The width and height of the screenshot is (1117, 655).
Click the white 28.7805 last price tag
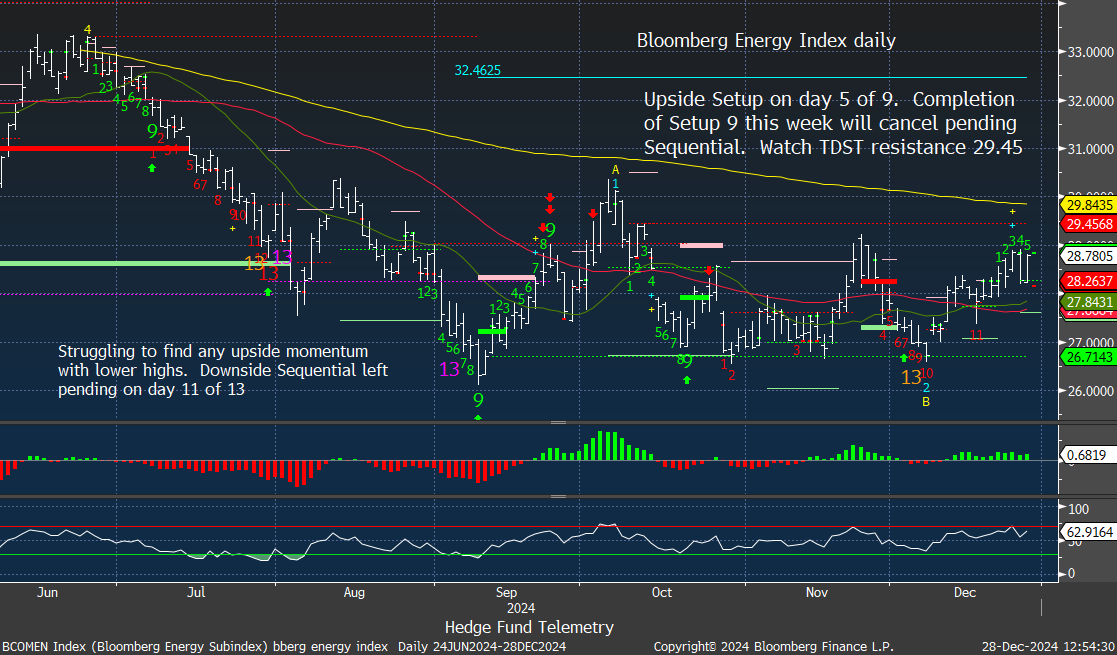[1089, 256]
